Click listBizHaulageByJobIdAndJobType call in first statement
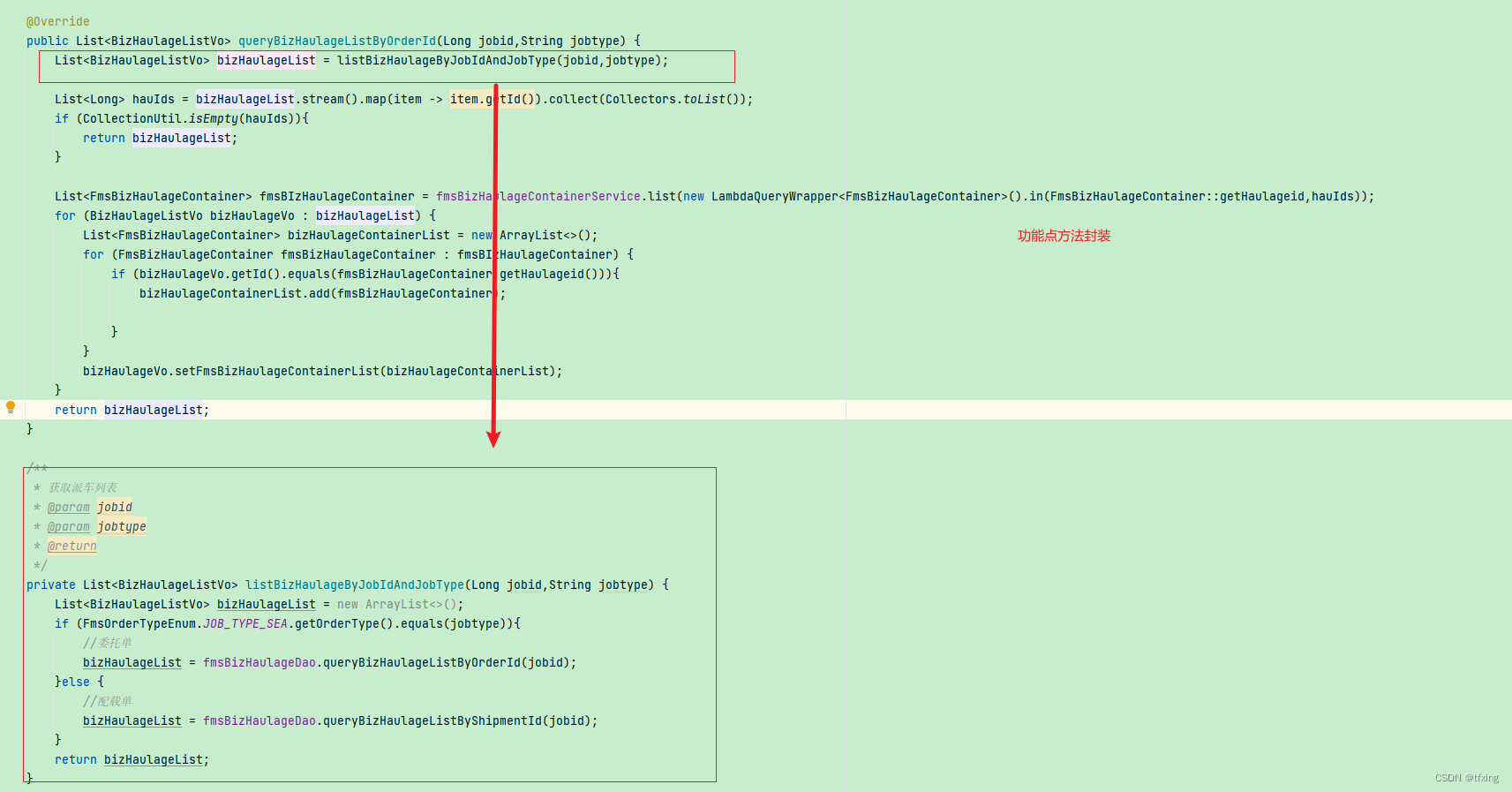This screenshot has width=1512, height=792. point(502,60)
